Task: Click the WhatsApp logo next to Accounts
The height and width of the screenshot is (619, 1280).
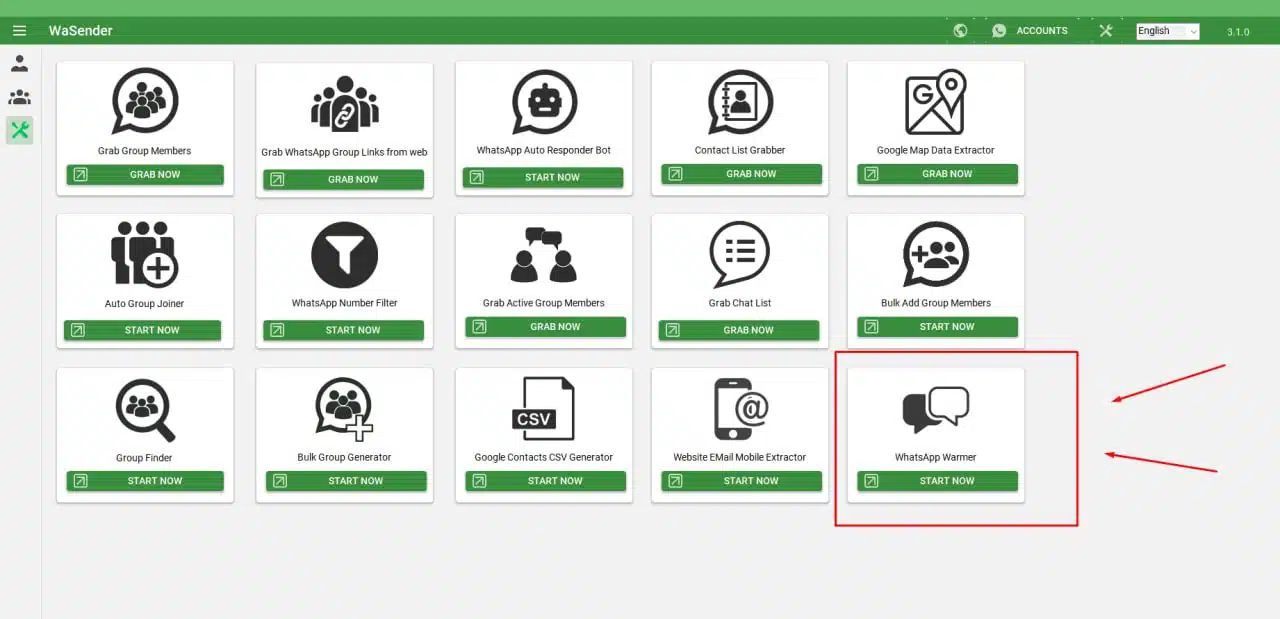Action: (999, 31)
